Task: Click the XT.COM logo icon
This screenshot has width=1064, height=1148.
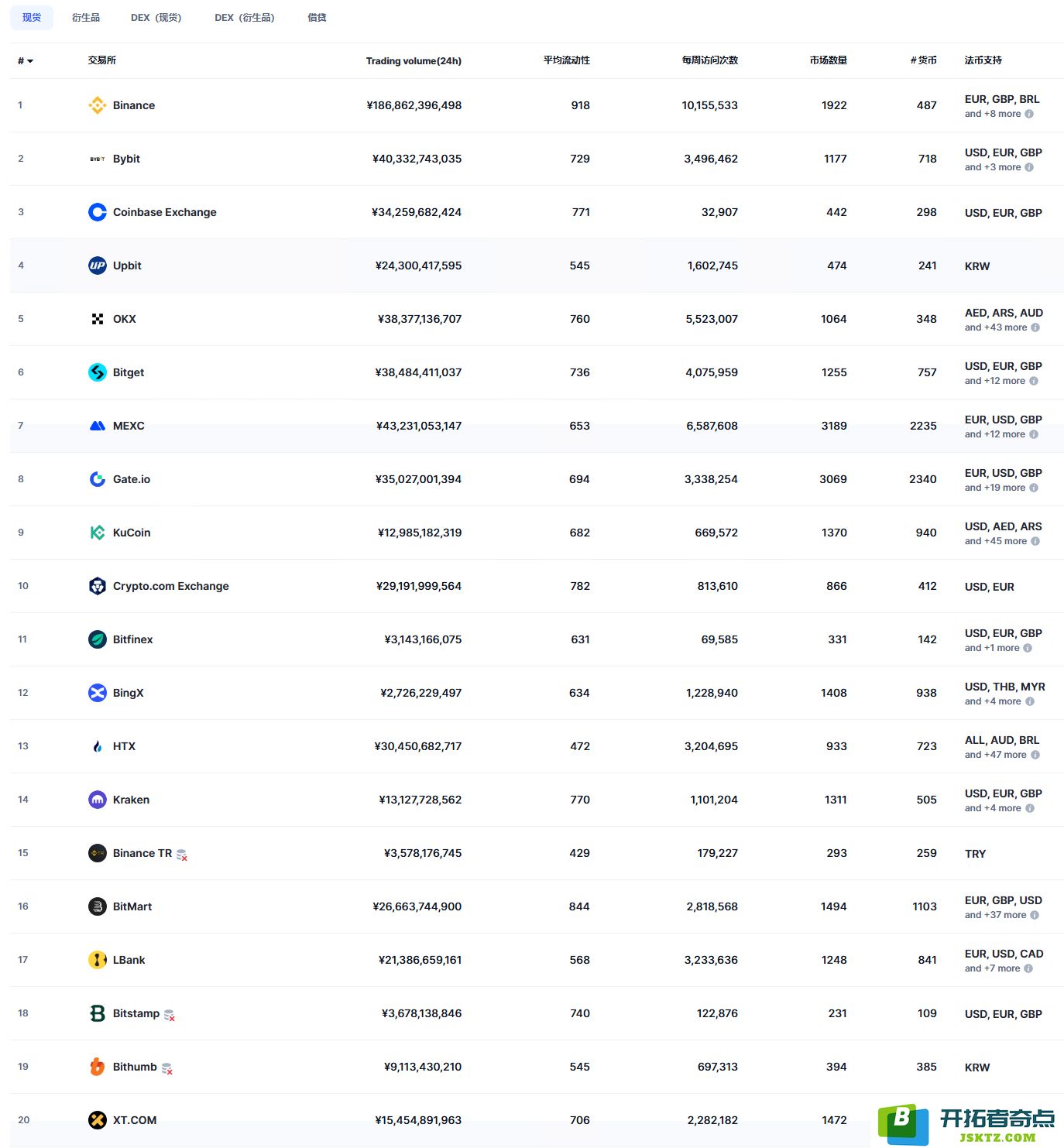Action: click(x=98, y=1120)
